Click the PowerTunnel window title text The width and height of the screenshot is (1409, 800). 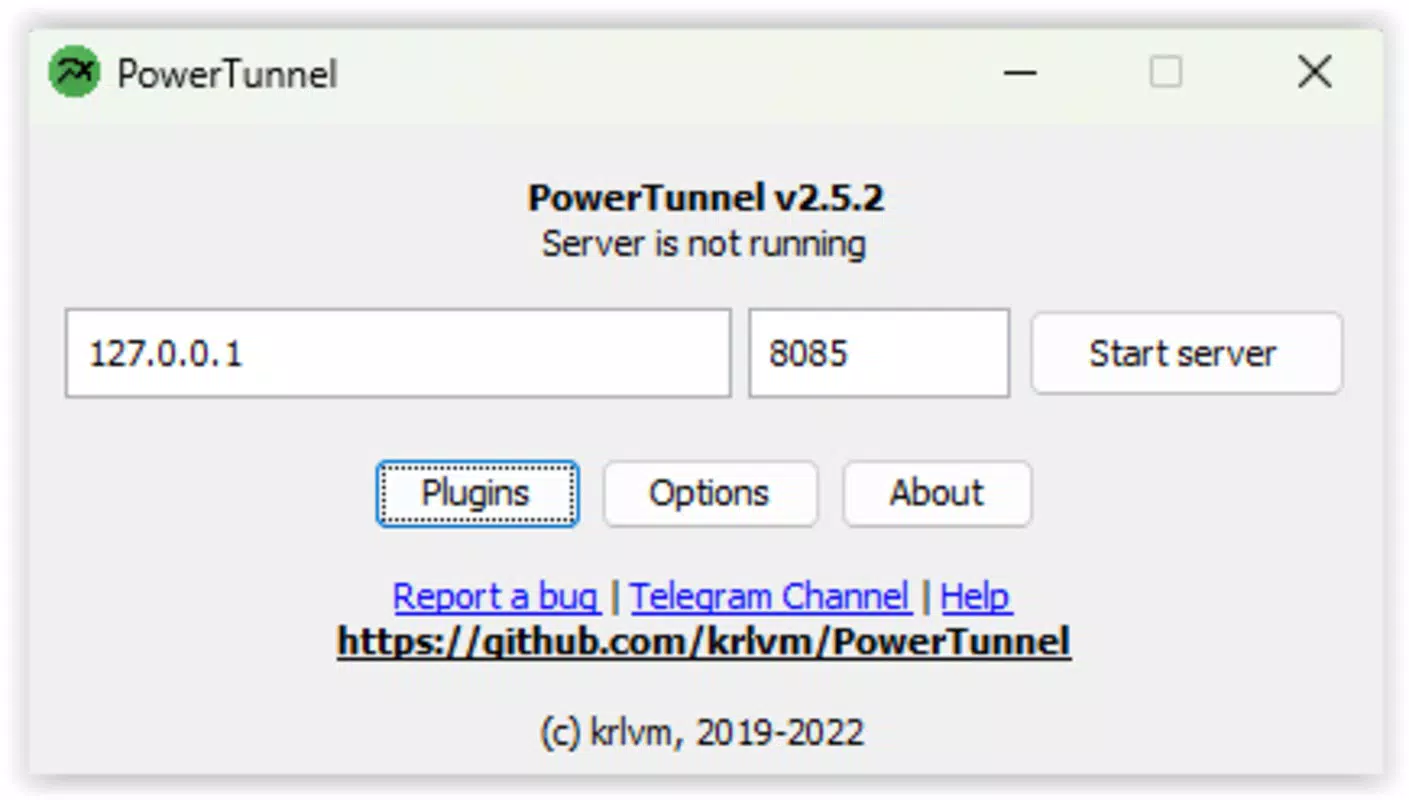coord(227,74)
